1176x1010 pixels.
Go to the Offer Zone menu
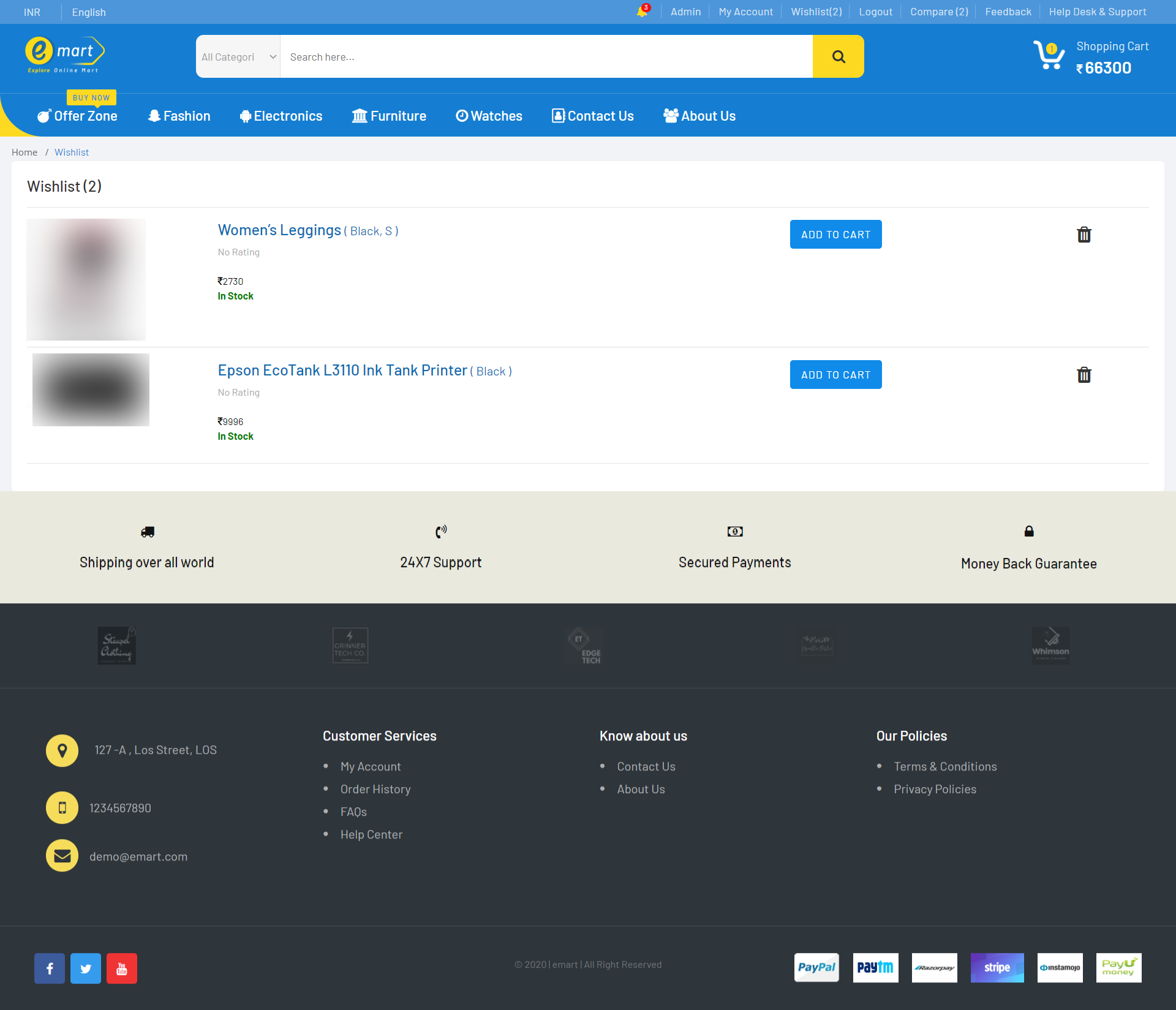[78, 116]
